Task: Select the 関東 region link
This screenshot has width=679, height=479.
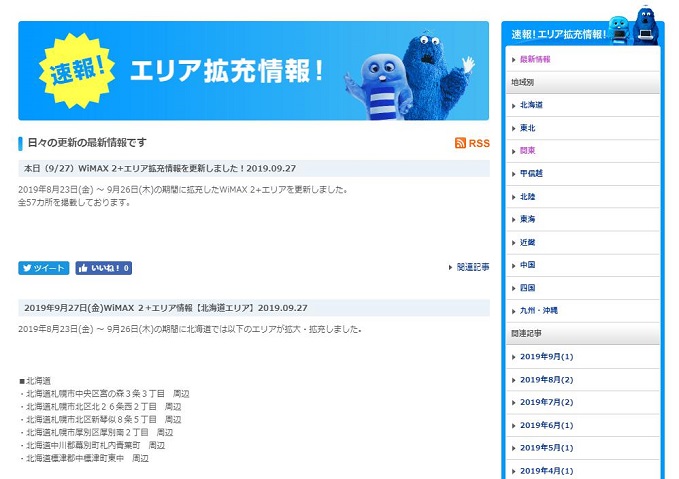Action: [527, 151]
